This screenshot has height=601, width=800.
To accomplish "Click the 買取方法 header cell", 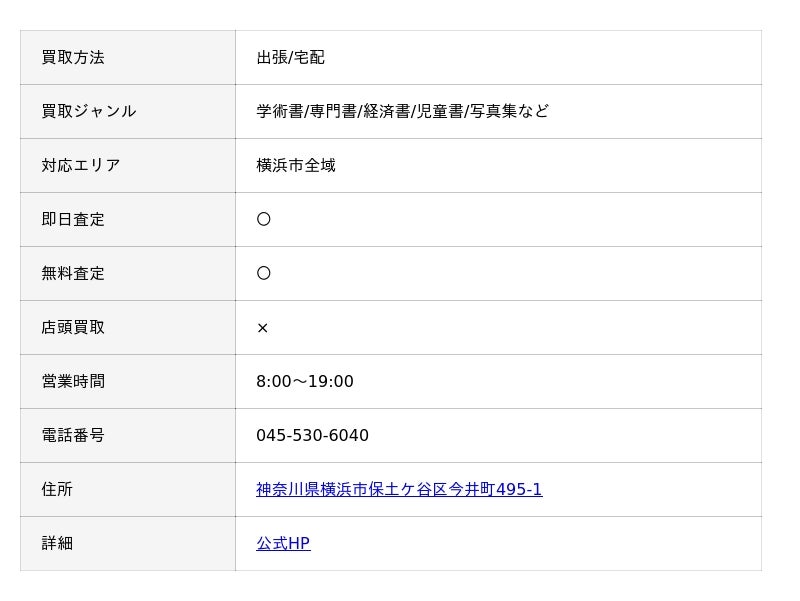I will [x=73, y=57].
